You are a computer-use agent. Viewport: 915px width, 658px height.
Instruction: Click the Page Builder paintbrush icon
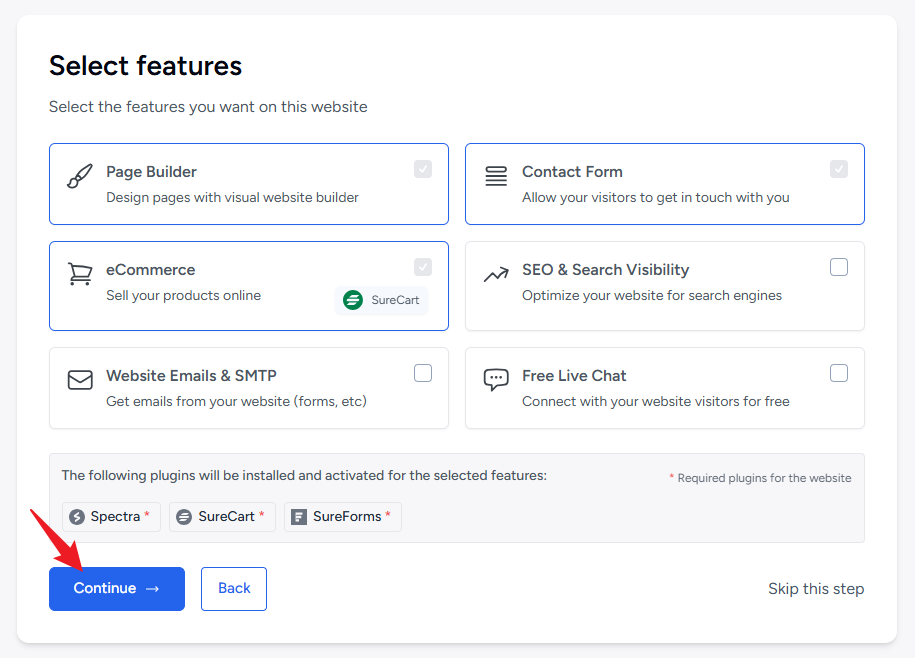[79, 177]
